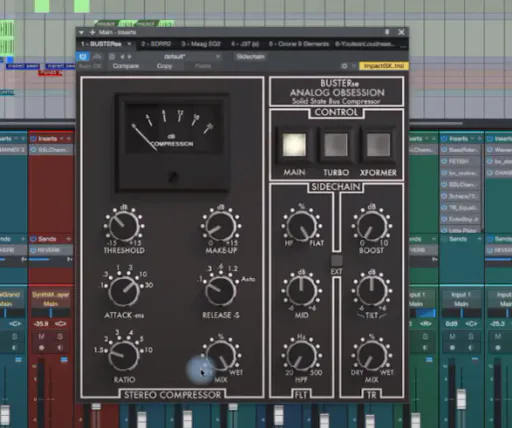Click the TILT knob
This screenshot has width=512, height=428.
pyautogui.click(x=372, y=291)
